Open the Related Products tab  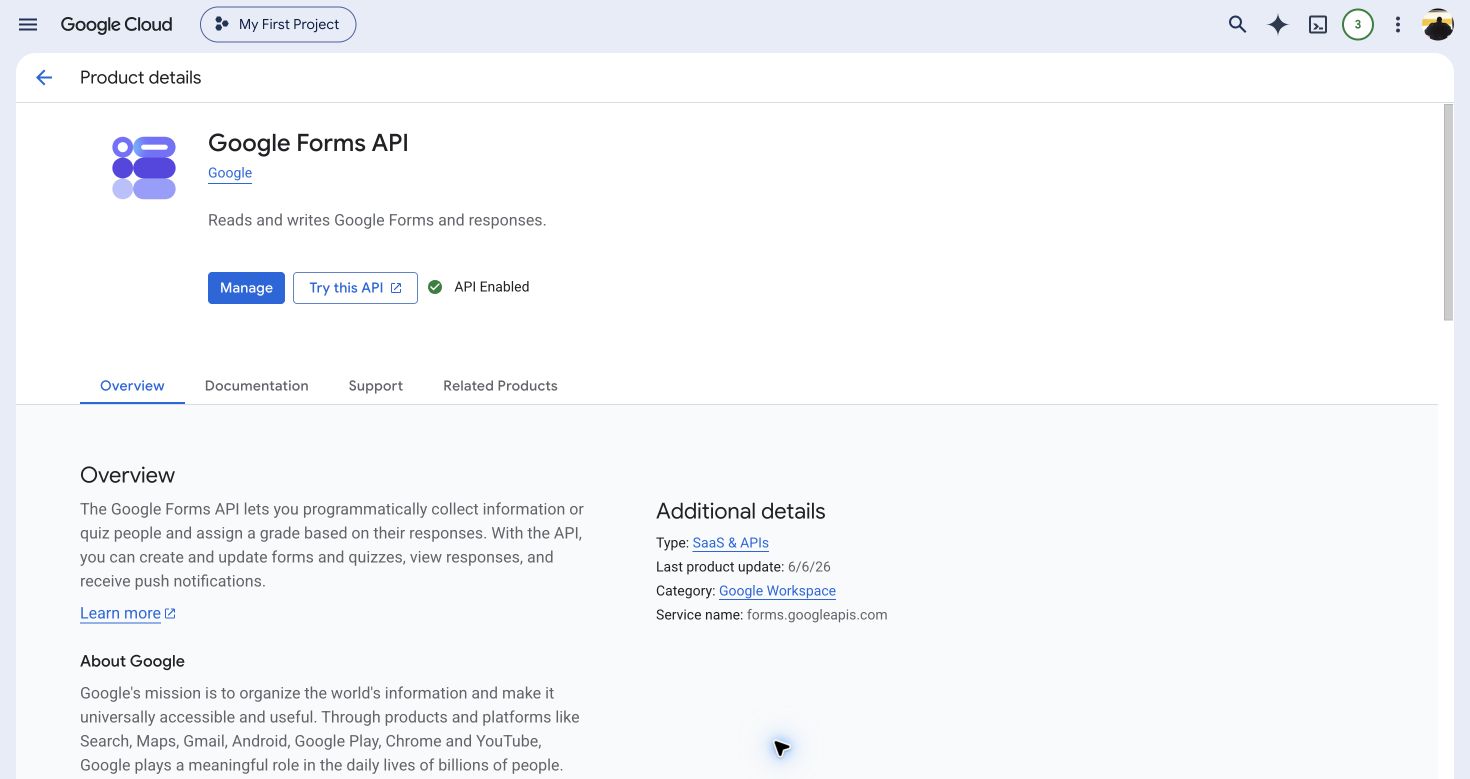pos(500,386)
